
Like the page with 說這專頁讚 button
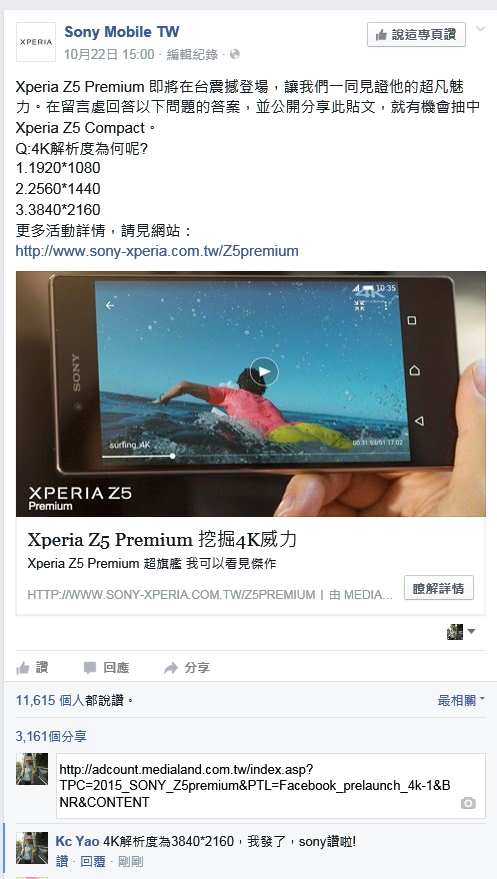click(x=416, y=35)
